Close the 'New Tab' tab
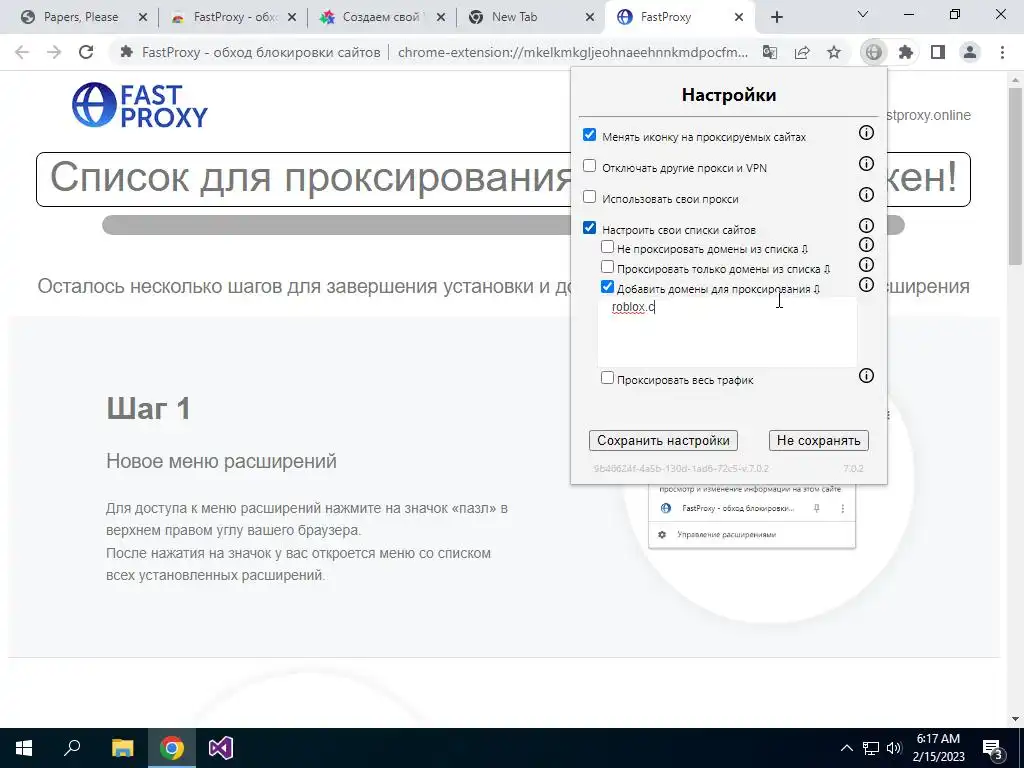1024x768 pixels. point(590,18)
